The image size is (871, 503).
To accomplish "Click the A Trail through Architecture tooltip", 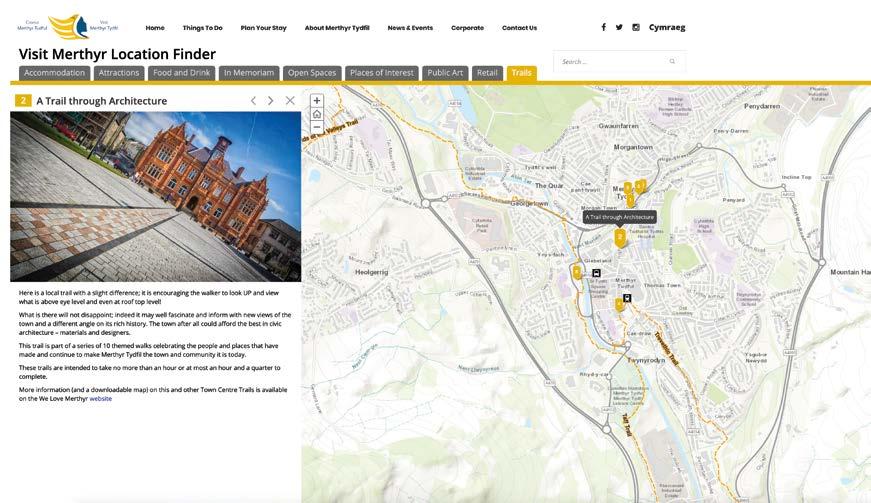I will [619, 217].
